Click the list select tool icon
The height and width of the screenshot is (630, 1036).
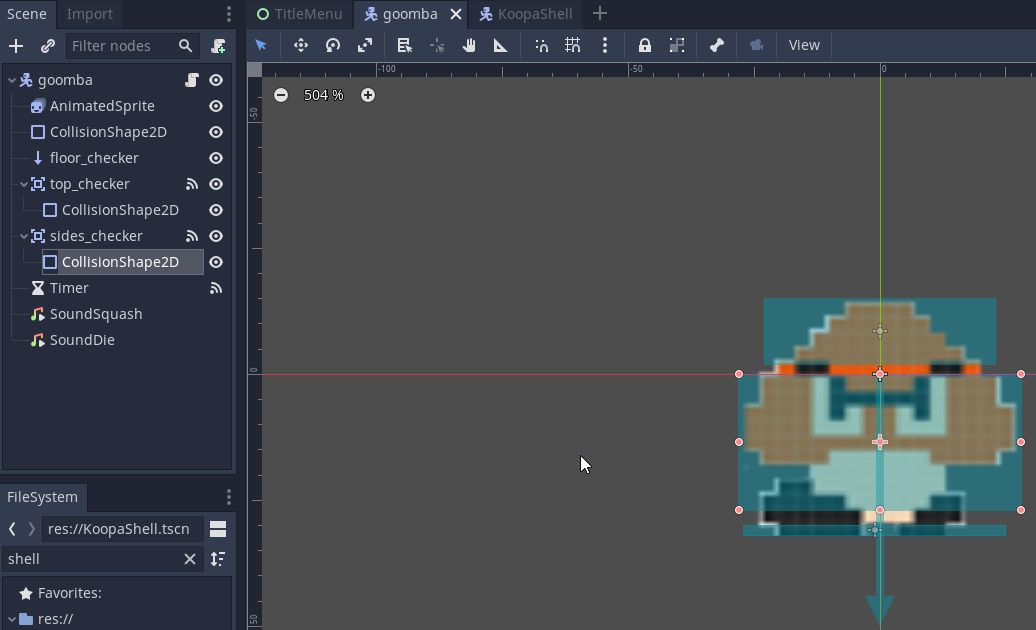[404, 45]
